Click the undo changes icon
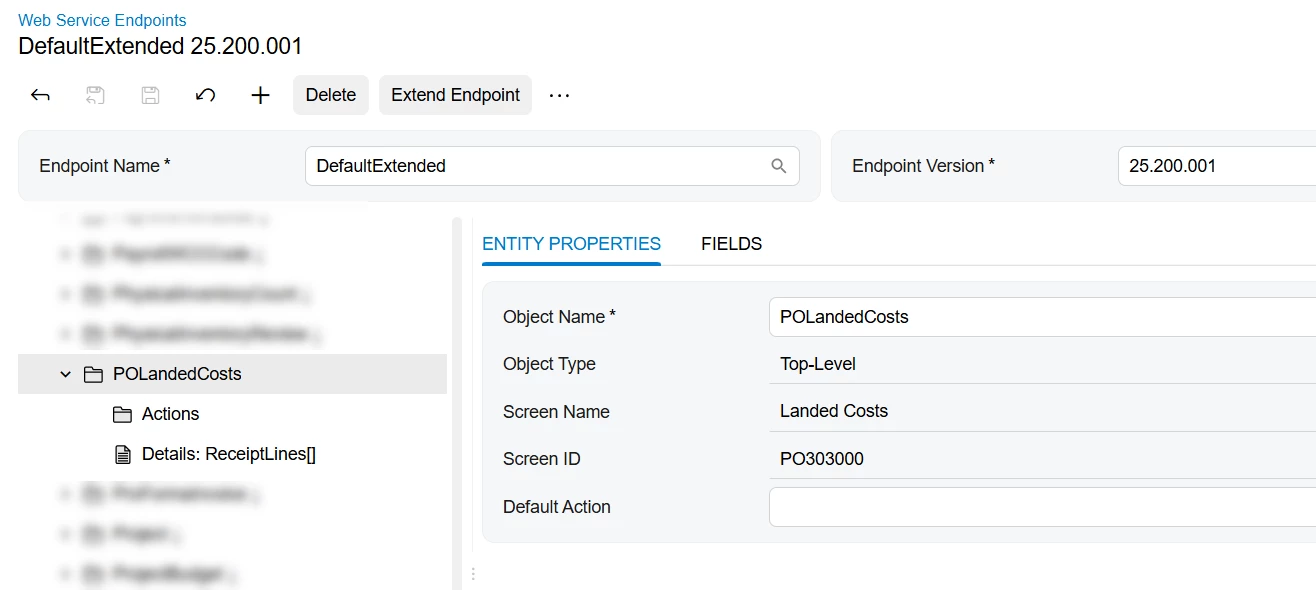Image resolution: width=1316 pixels, height=590 pixels. click(205, 95)
